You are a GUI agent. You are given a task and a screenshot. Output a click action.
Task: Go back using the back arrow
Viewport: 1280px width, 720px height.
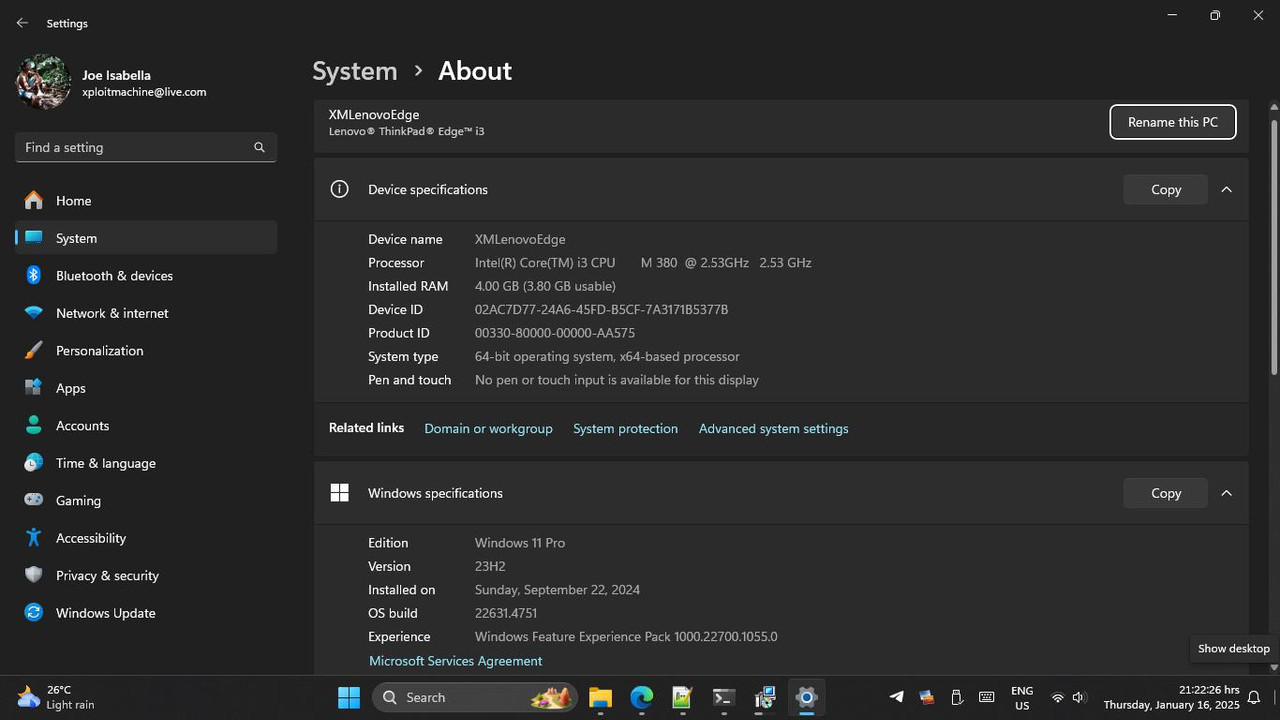(22, 23)
